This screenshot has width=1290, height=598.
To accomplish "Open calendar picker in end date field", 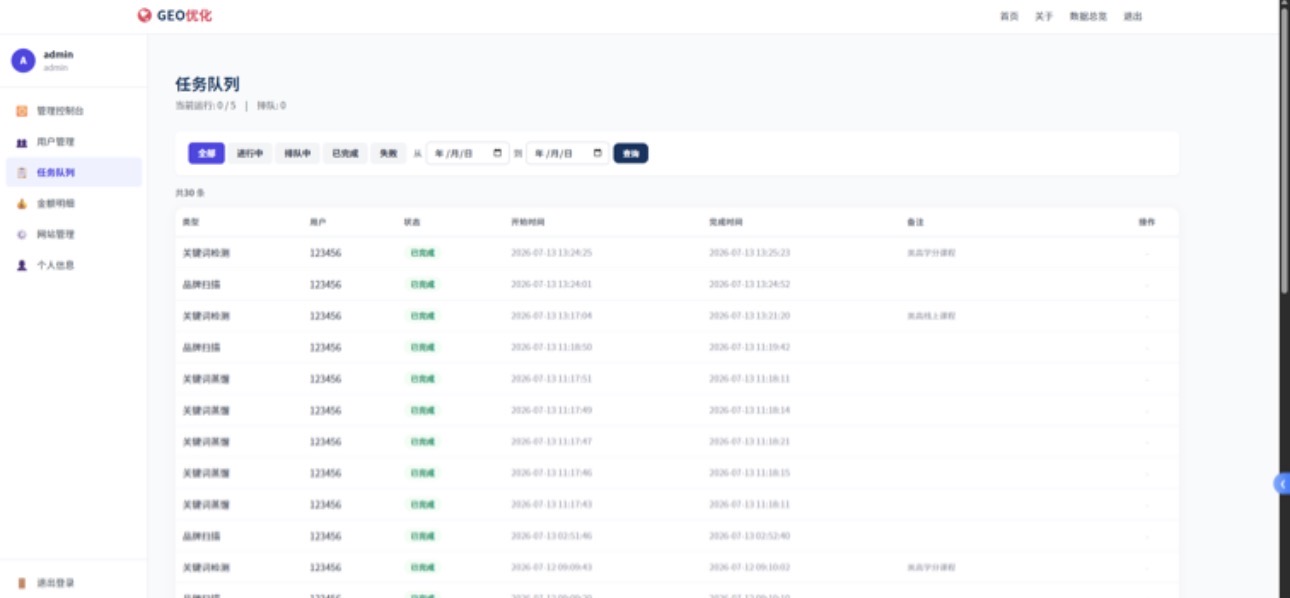I will click(598, 153).
